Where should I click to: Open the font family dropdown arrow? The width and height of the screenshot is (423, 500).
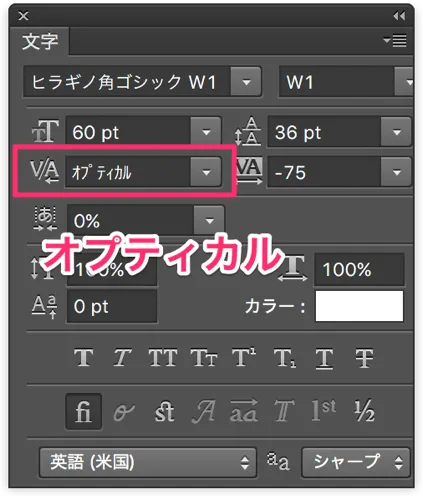pos(246,82)
